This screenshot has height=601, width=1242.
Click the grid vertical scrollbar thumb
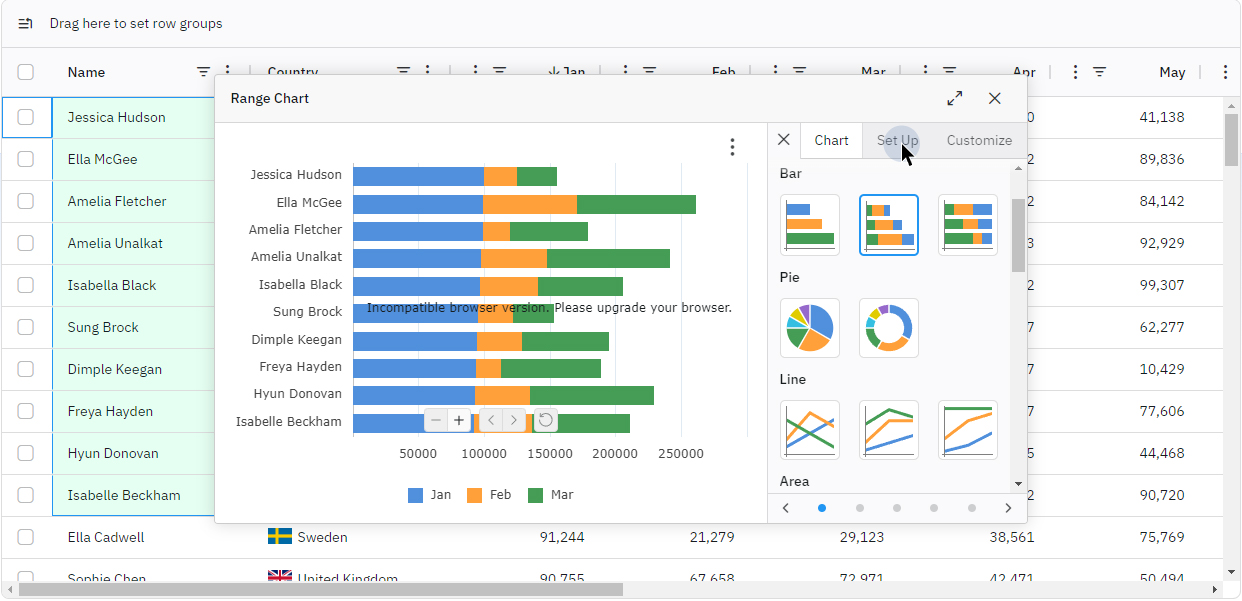[x=1232, y=140]
